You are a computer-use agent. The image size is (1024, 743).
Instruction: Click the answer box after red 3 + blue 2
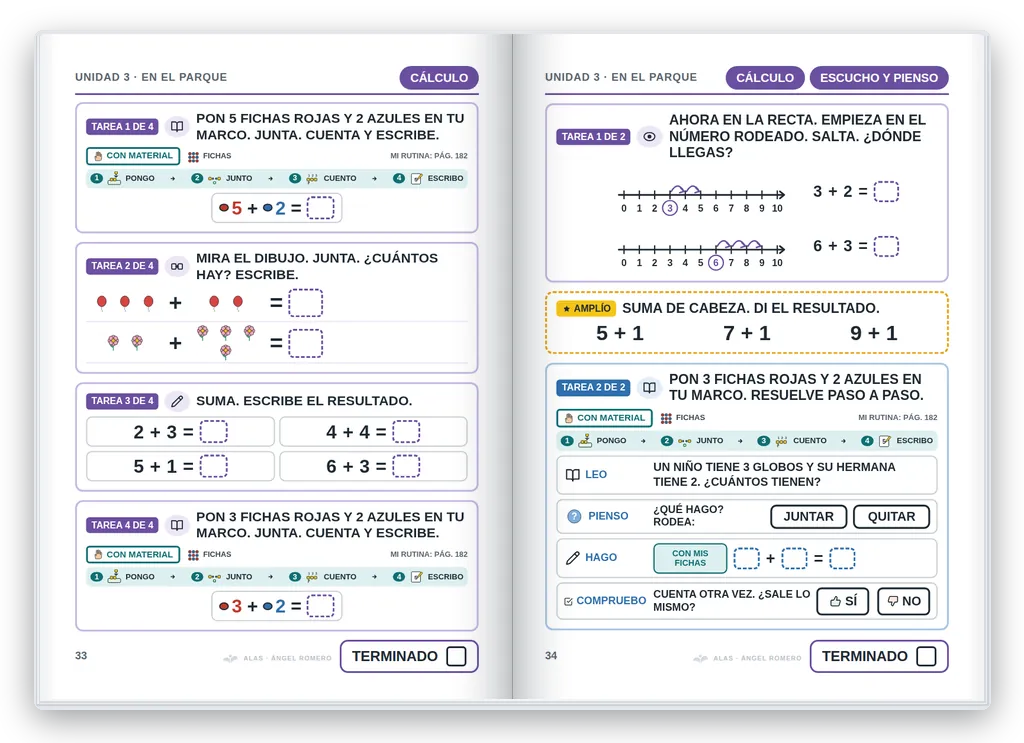320,607
